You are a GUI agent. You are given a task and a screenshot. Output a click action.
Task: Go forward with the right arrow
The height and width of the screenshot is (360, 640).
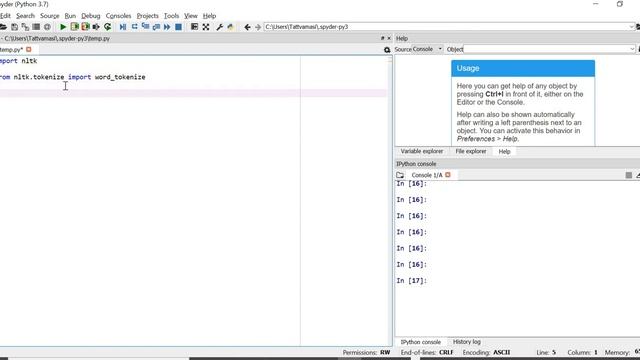click(258, 27)
